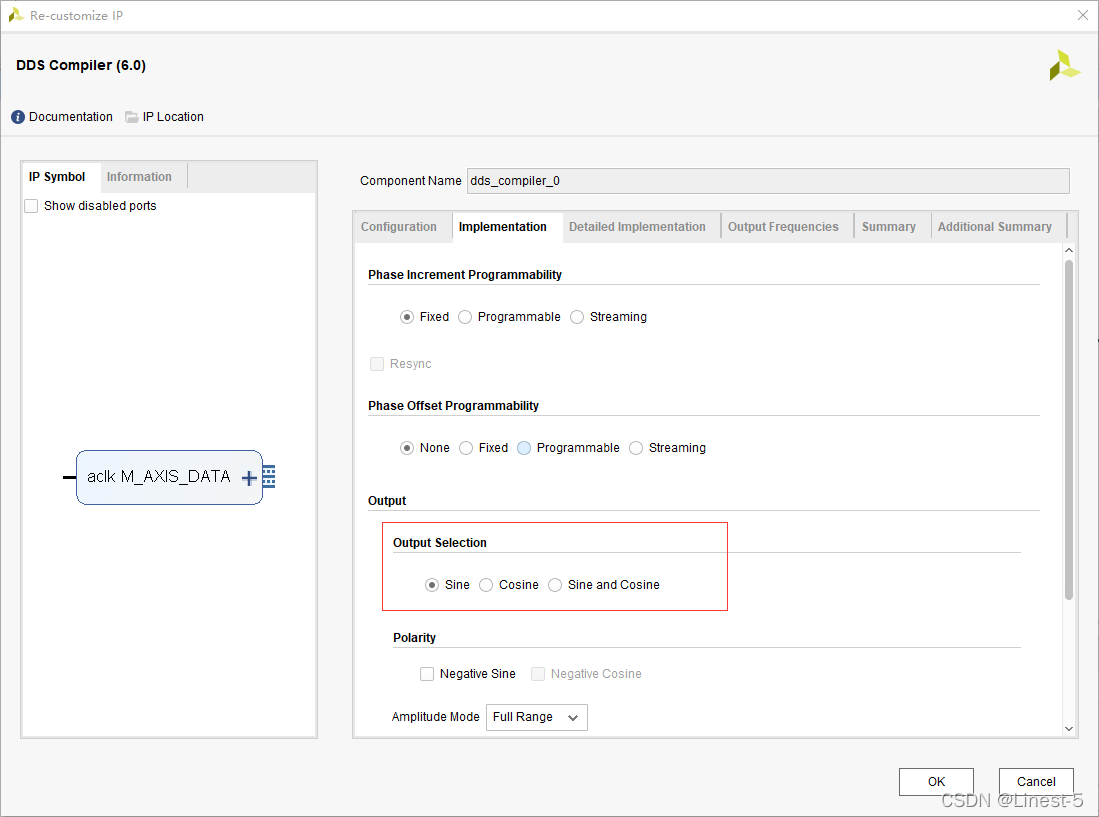Click the Phase Increment Programmability heading

click(465, 275)
